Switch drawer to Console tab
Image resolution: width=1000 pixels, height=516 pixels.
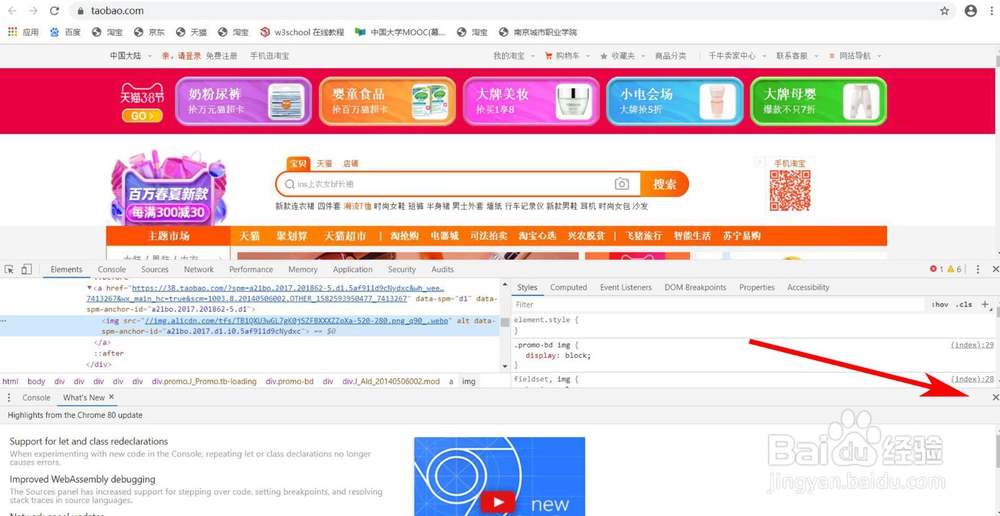pos(36,397)
